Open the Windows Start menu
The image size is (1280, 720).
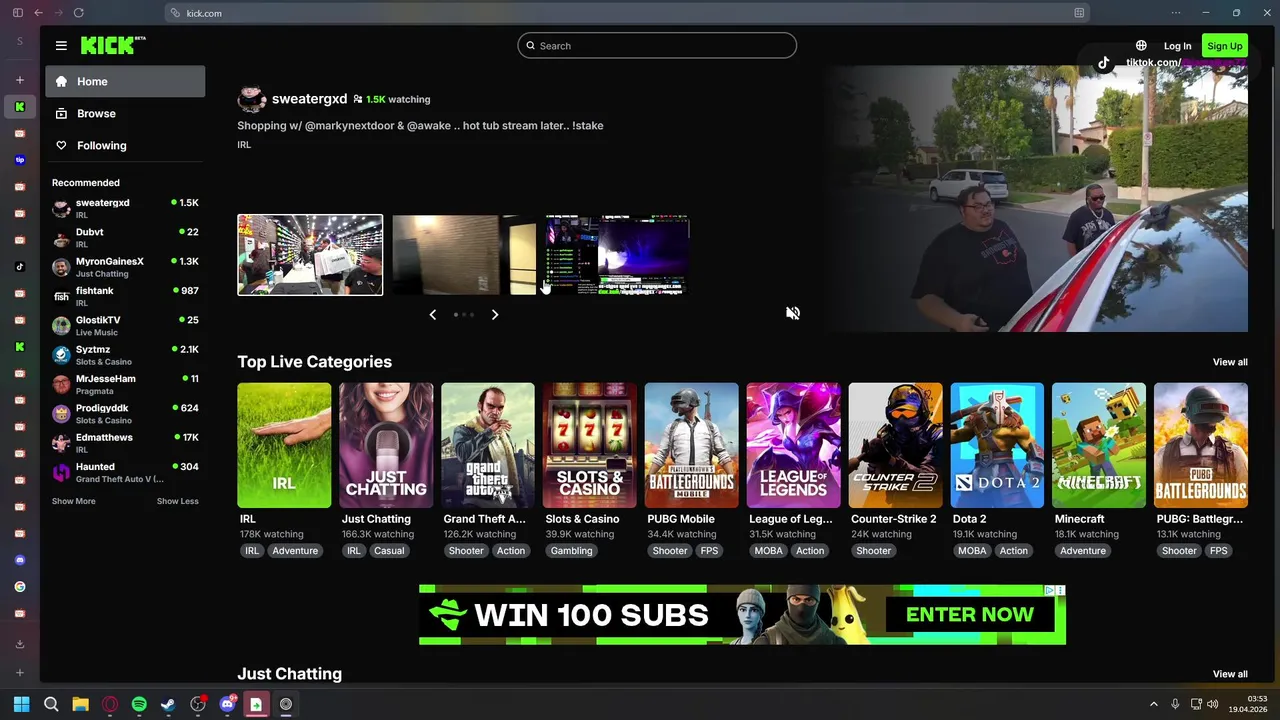coord(21,704)
